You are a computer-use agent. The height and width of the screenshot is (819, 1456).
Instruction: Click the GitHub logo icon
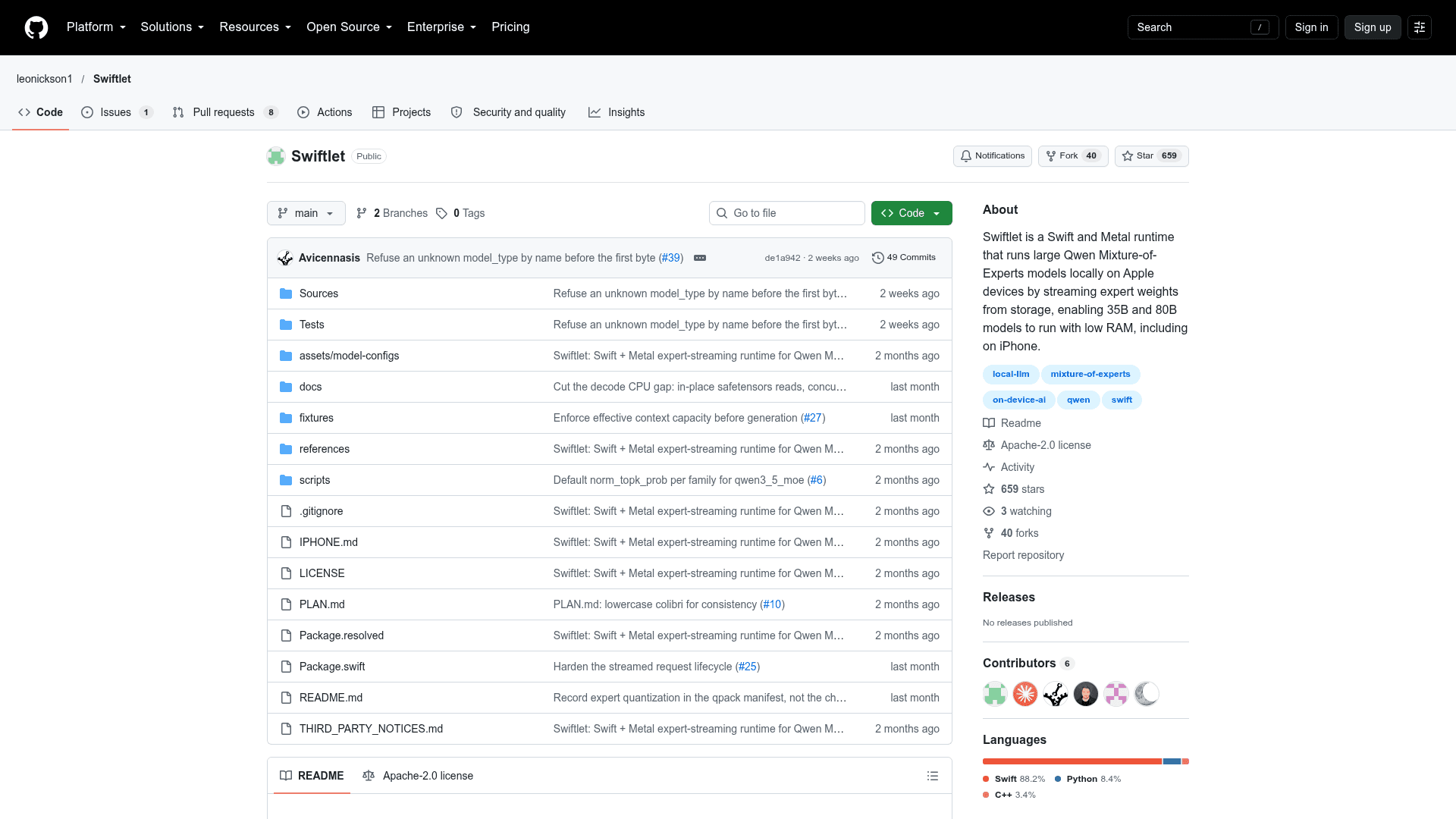(36, 27)
